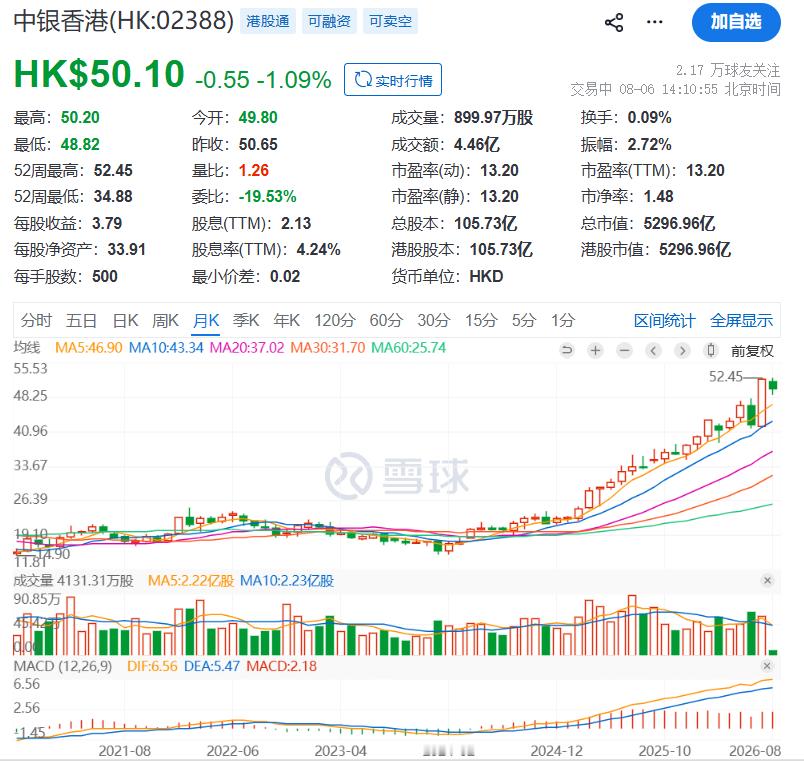Click the share icon
804x765 pixels.
614,22
